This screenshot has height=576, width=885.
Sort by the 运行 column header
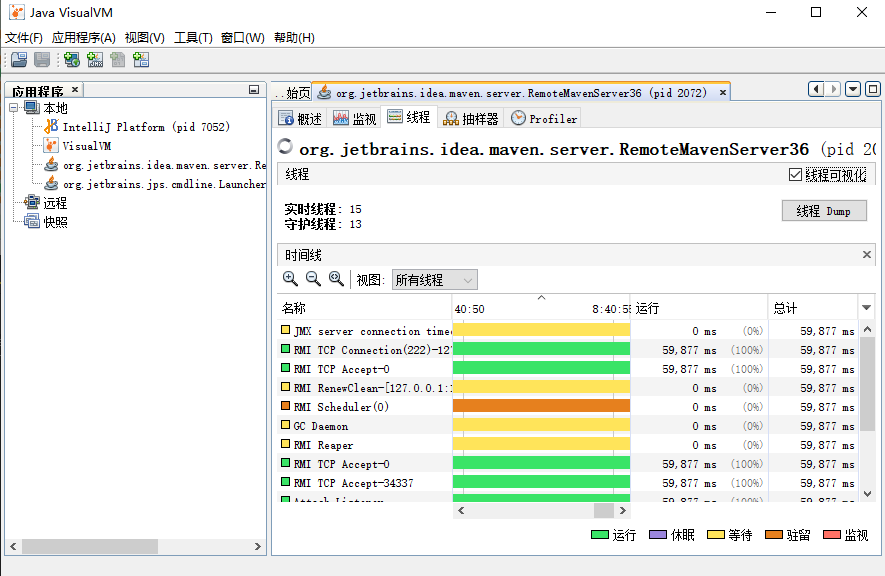pos(699,308)
